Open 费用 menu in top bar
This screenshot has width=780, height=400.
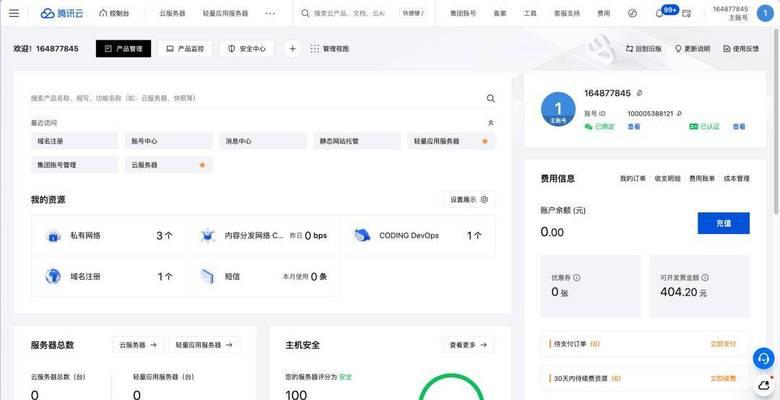click(x=603, y=13)
